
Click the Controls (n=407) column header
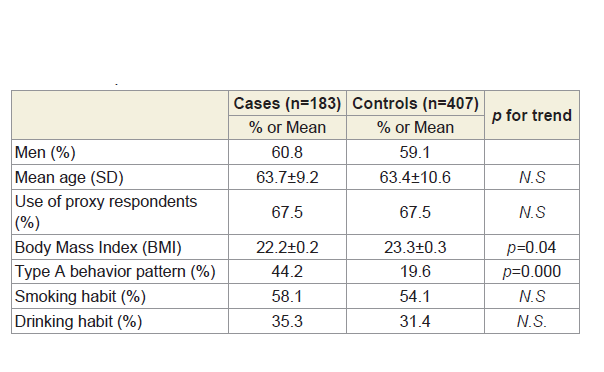(x=415, y=104)
